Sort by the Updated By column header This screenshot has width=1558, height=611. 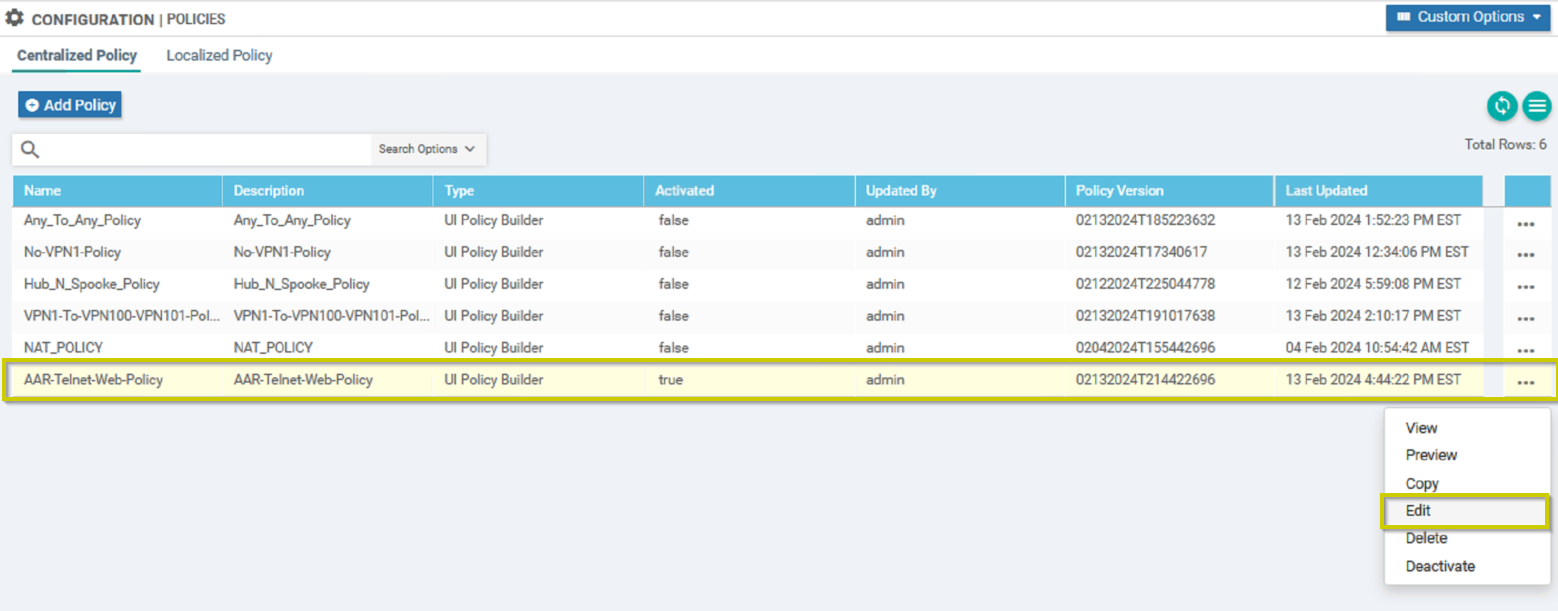[960, 191]
